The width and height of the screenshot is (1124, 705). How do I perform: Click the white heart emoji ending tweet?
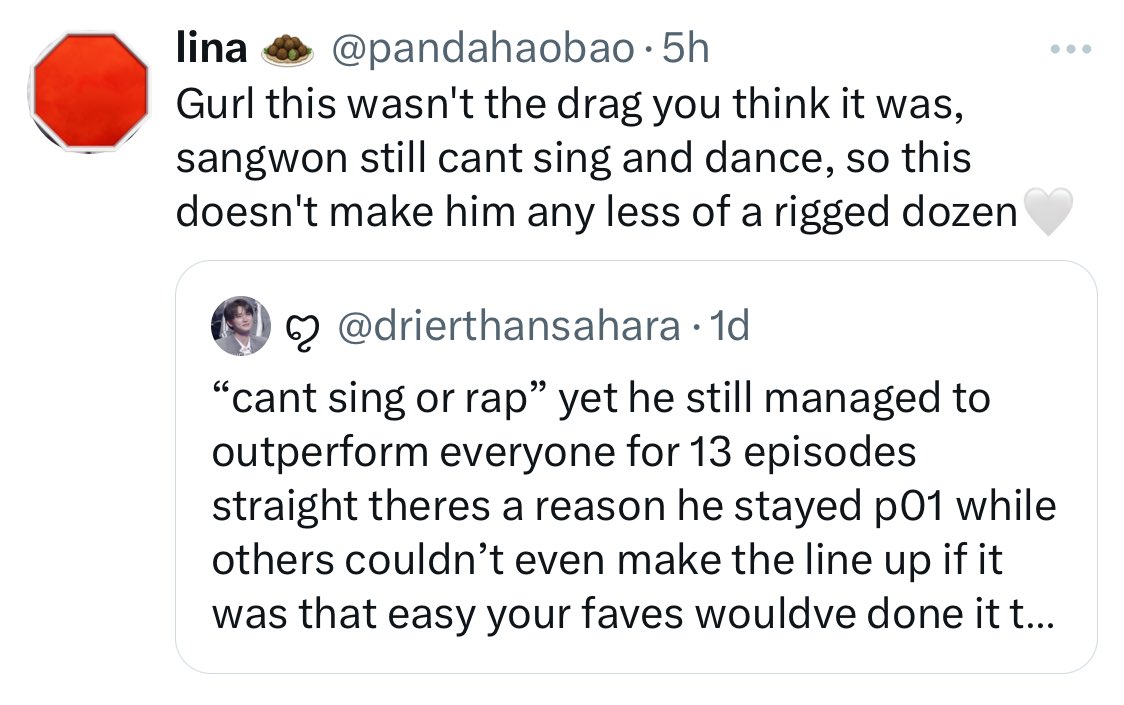(x=1048, y=211)
